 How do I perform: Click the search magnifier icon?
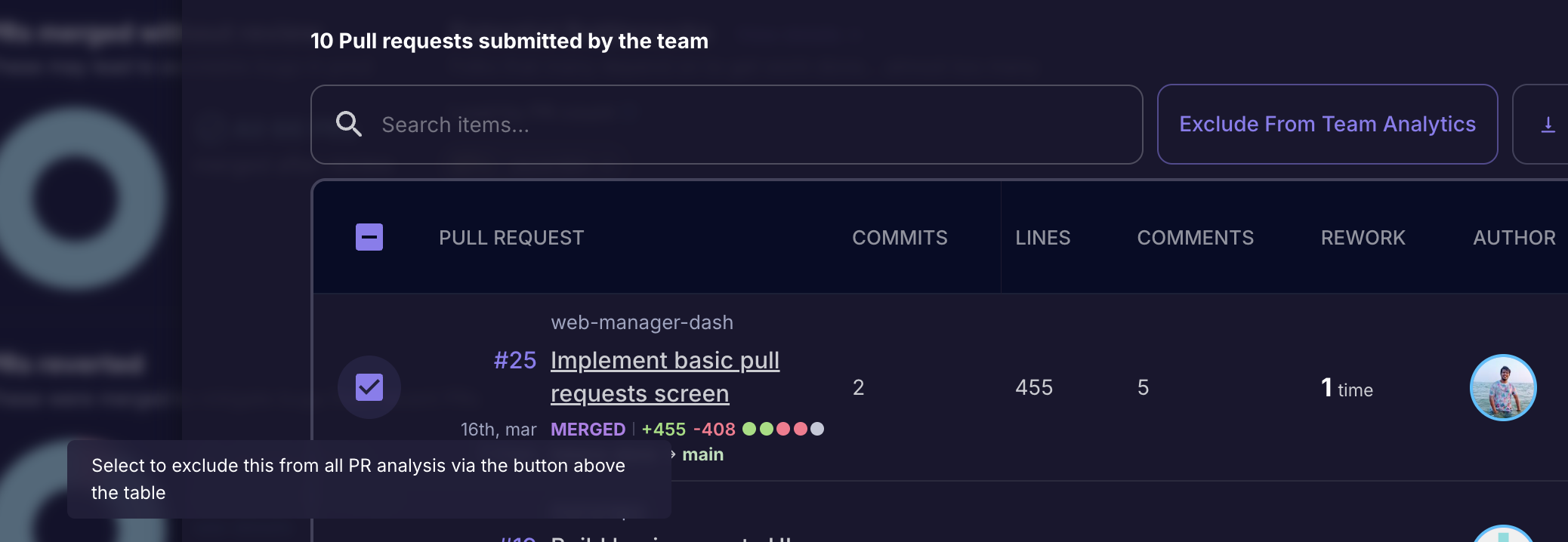point(348,124)
